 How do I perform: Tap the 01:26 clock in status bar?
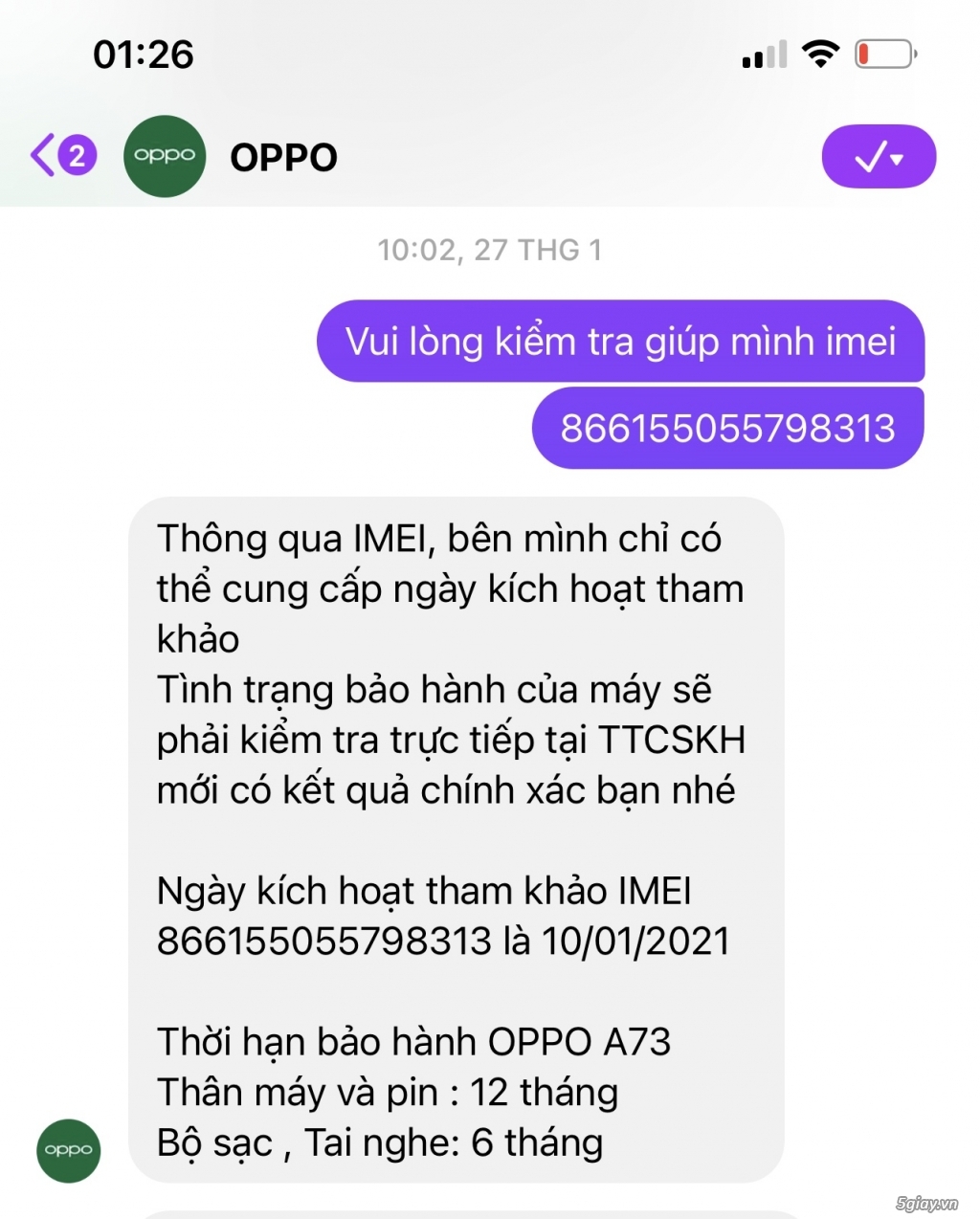point(144,55)
